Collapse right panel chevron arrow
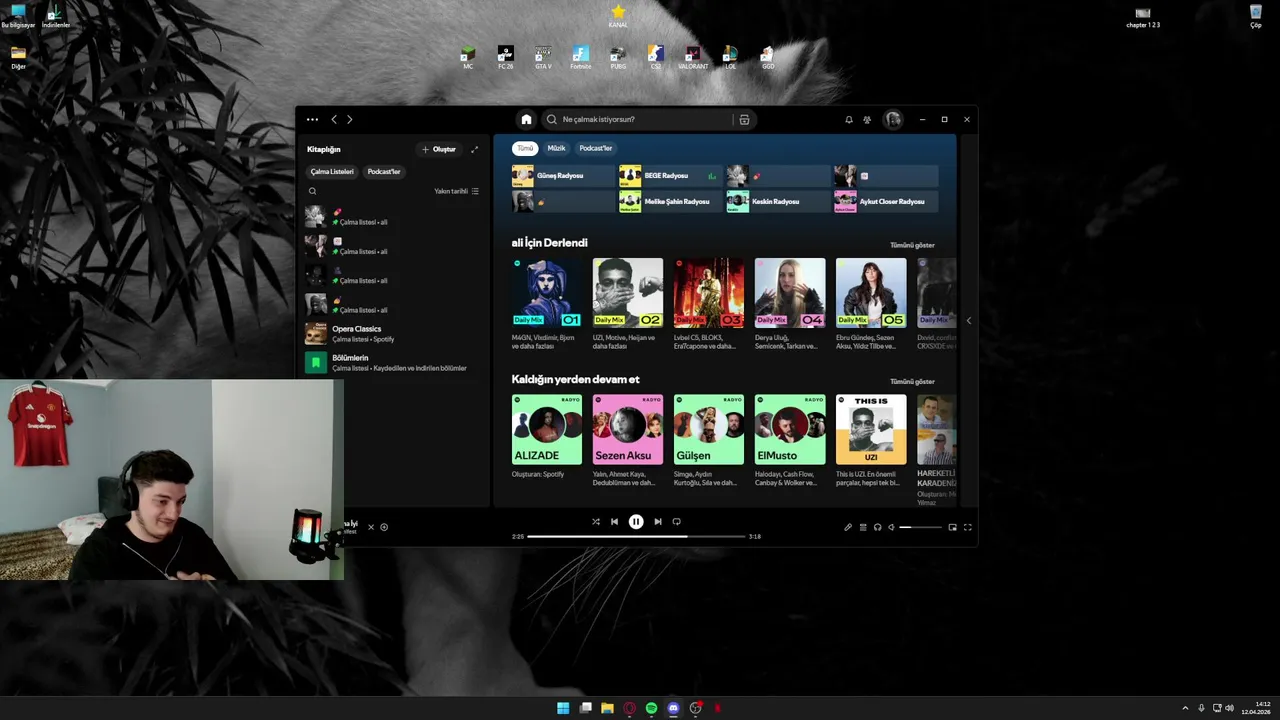 968,321
